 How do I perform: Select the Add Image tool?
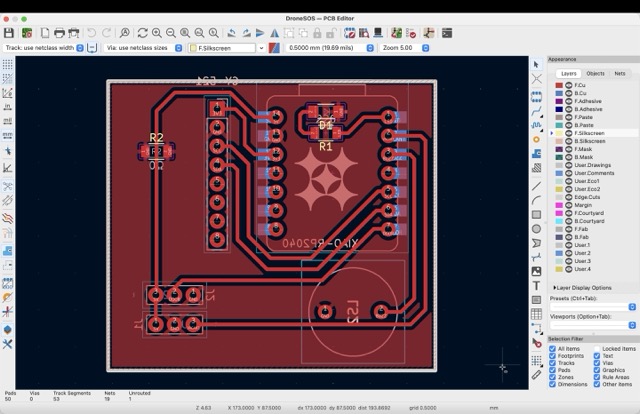[x=536, y=271]
